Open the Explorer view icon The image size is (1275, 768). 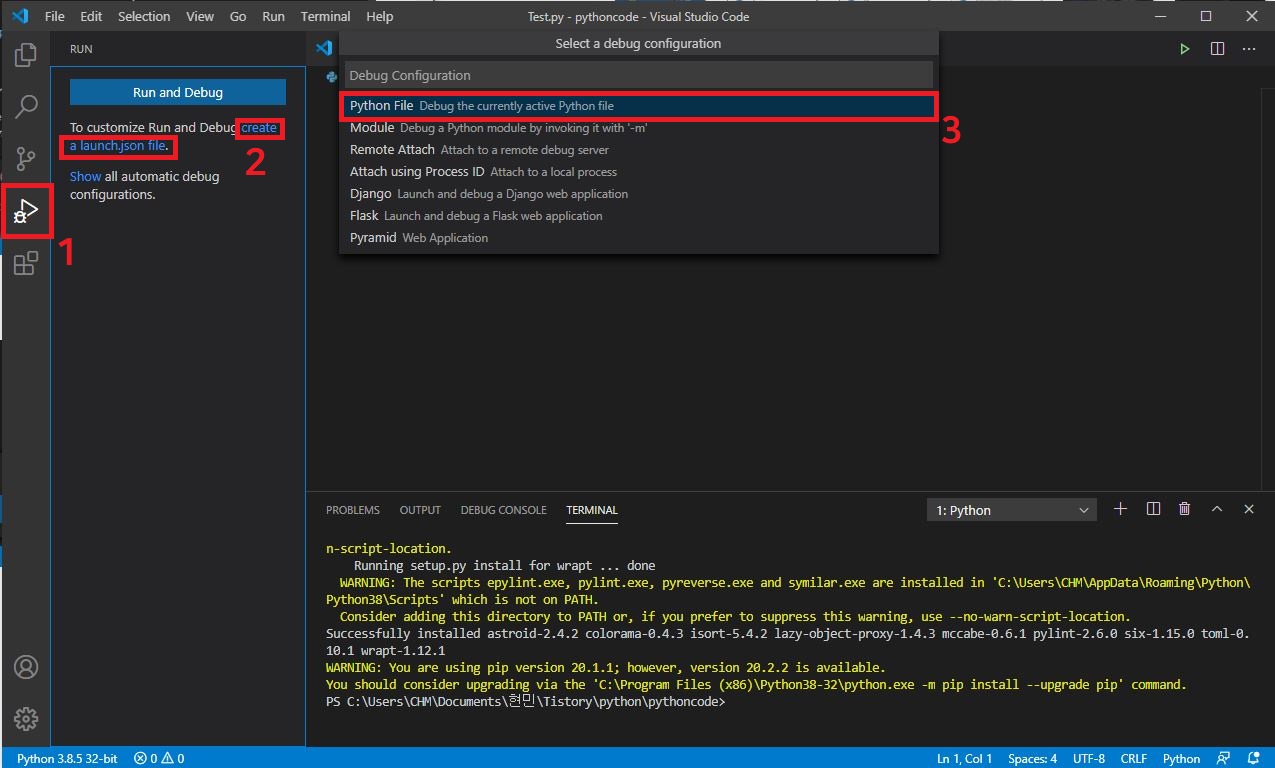[x=26, y=55]
